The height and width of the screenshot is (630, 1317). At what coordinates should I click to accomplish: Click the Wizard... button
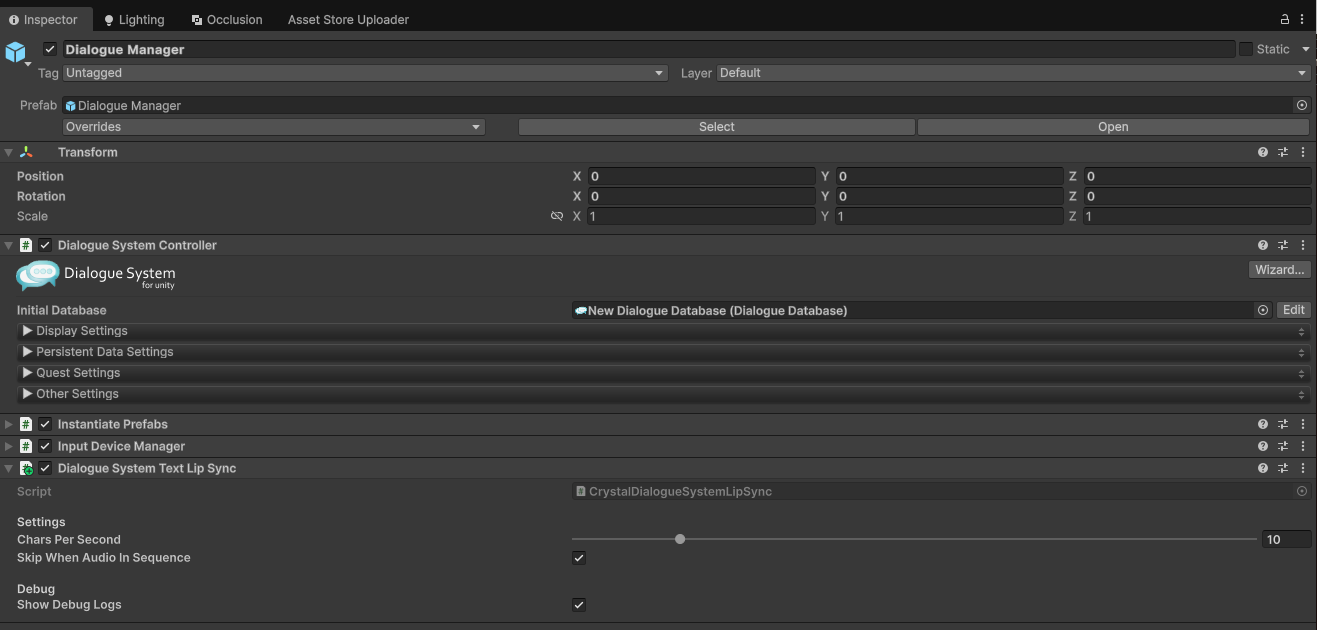(1279, 270)
